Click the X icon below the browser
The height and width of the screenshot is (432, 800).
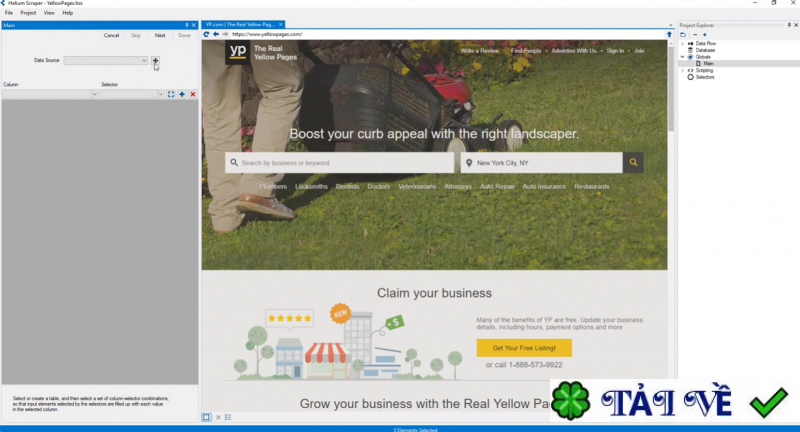[x=218, y=417]
